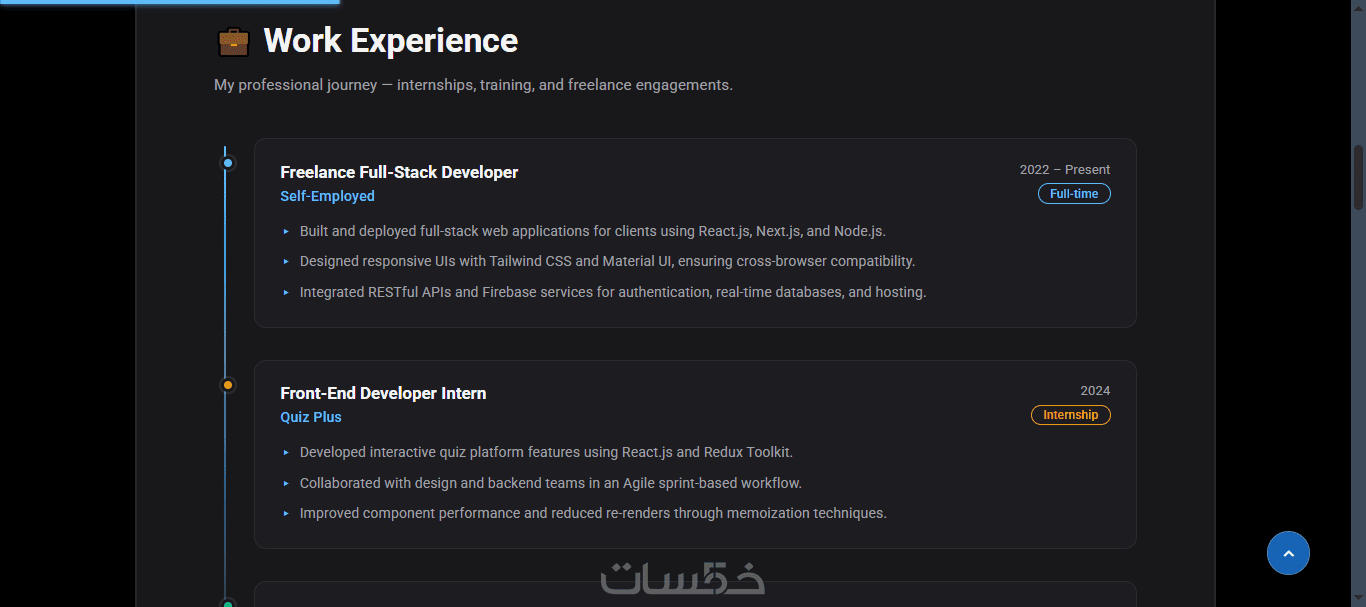The height and width of the screenshot is (607, 1366).
Task: Click the bullet arrow before 'Integrated RESTful APIs'
Action: click(286, 293)
